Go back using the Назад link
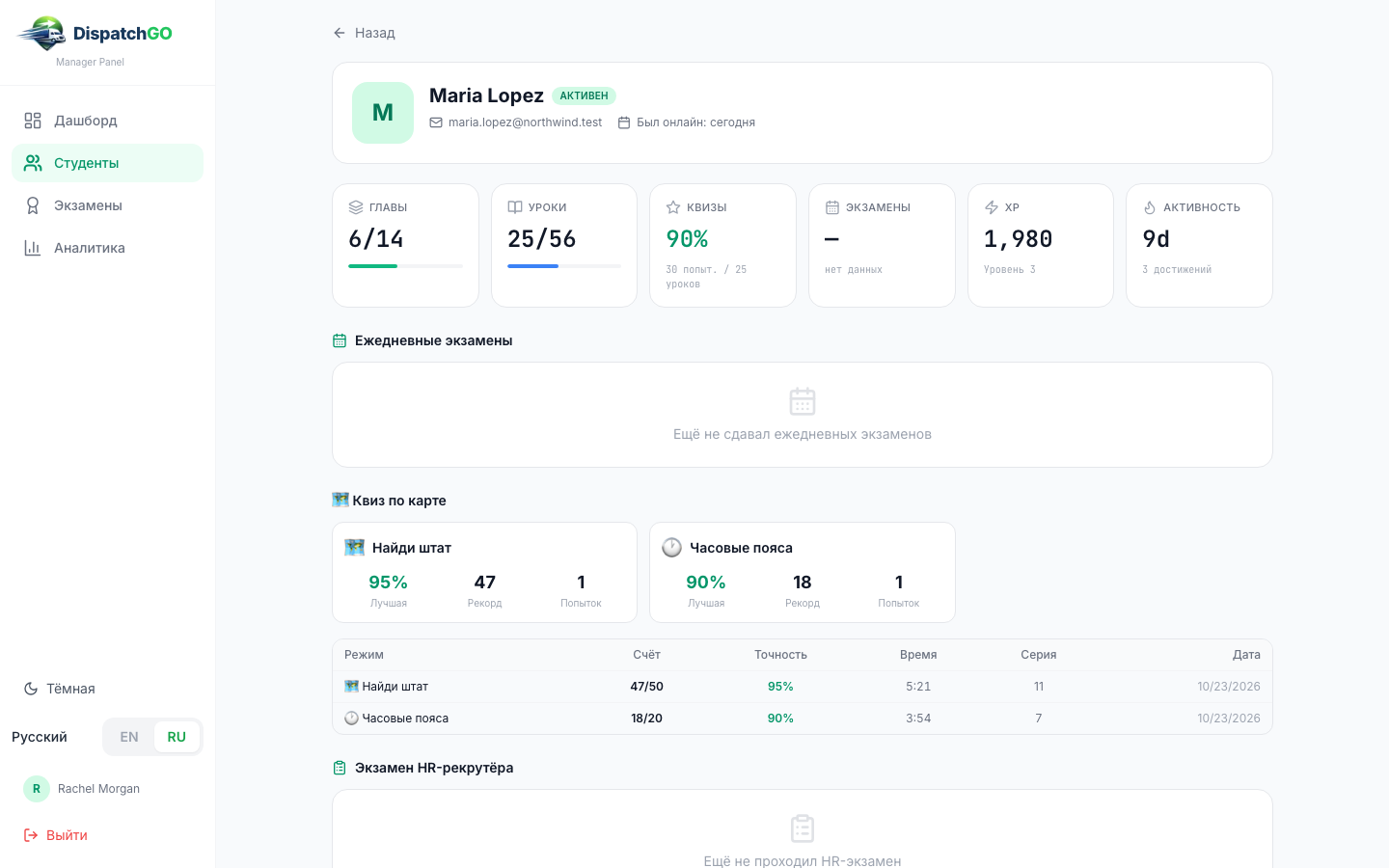This screenshot has width=1389, height=868. pyautogui.click(x=364, y=33)
